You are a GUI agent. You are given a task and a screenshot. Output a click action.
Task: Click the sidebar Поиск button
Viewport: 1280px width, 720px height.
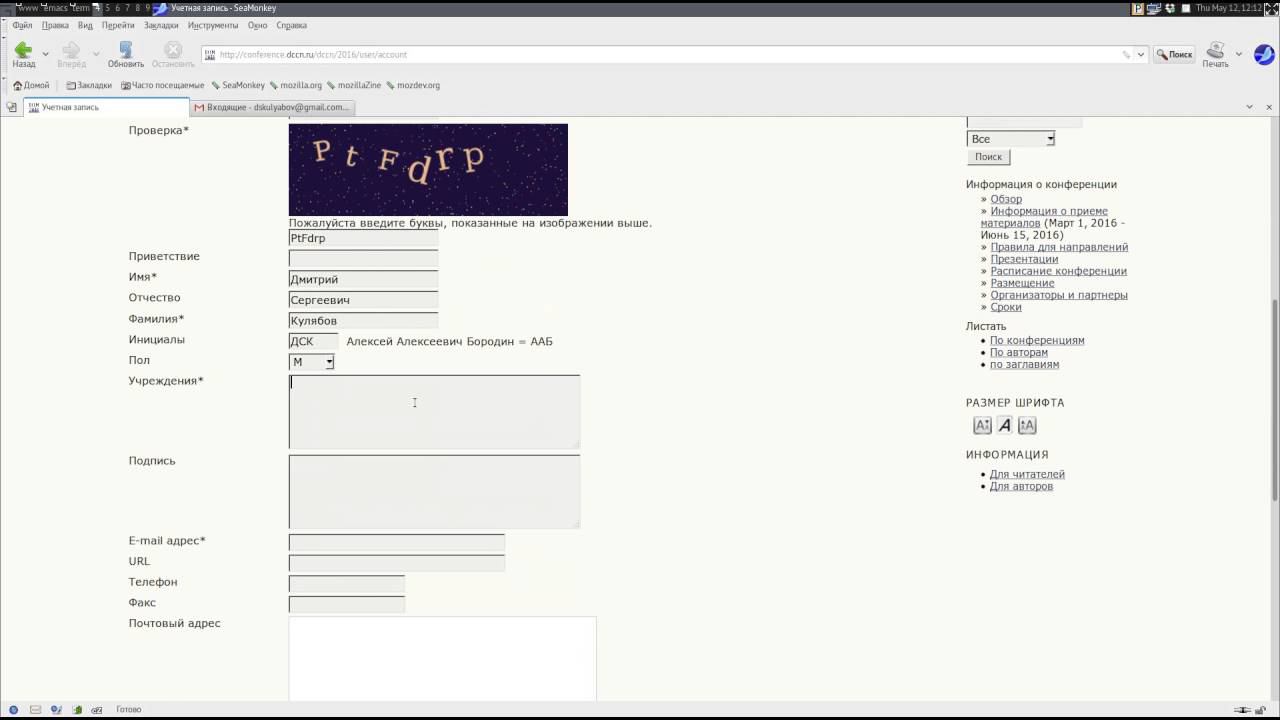pos(988,157)
